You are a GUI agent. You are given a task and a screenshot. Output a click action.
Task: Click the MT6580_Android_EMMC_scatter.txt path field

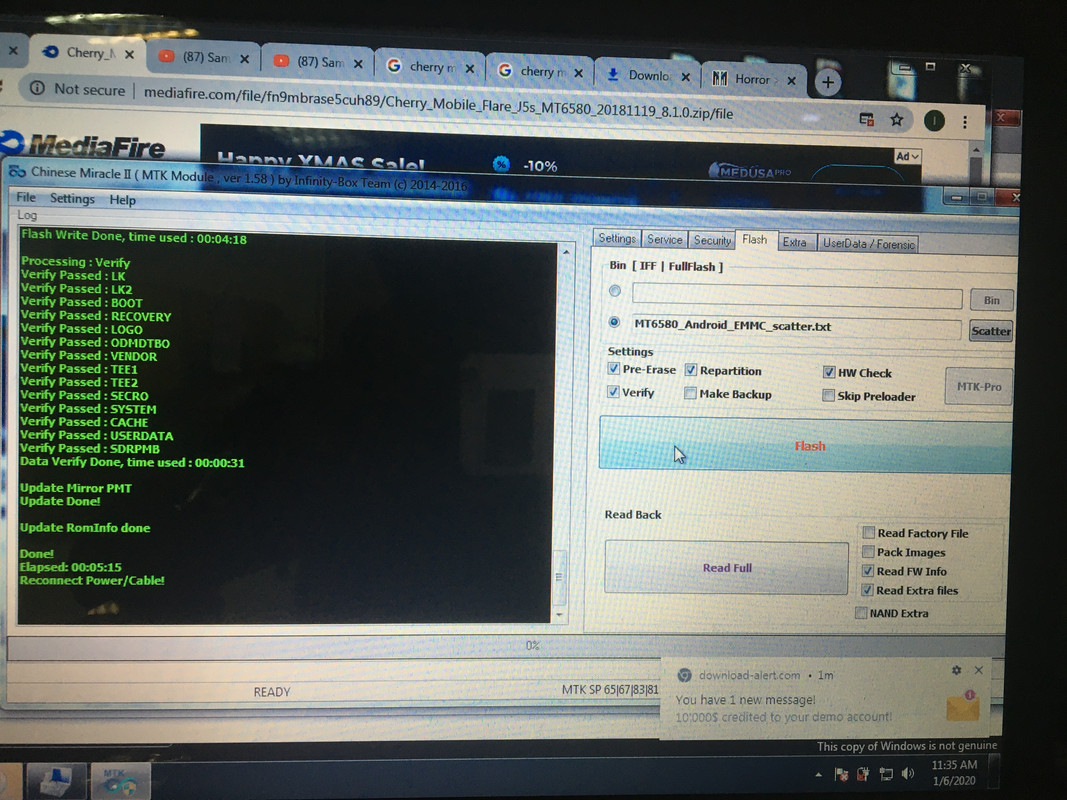796,327
